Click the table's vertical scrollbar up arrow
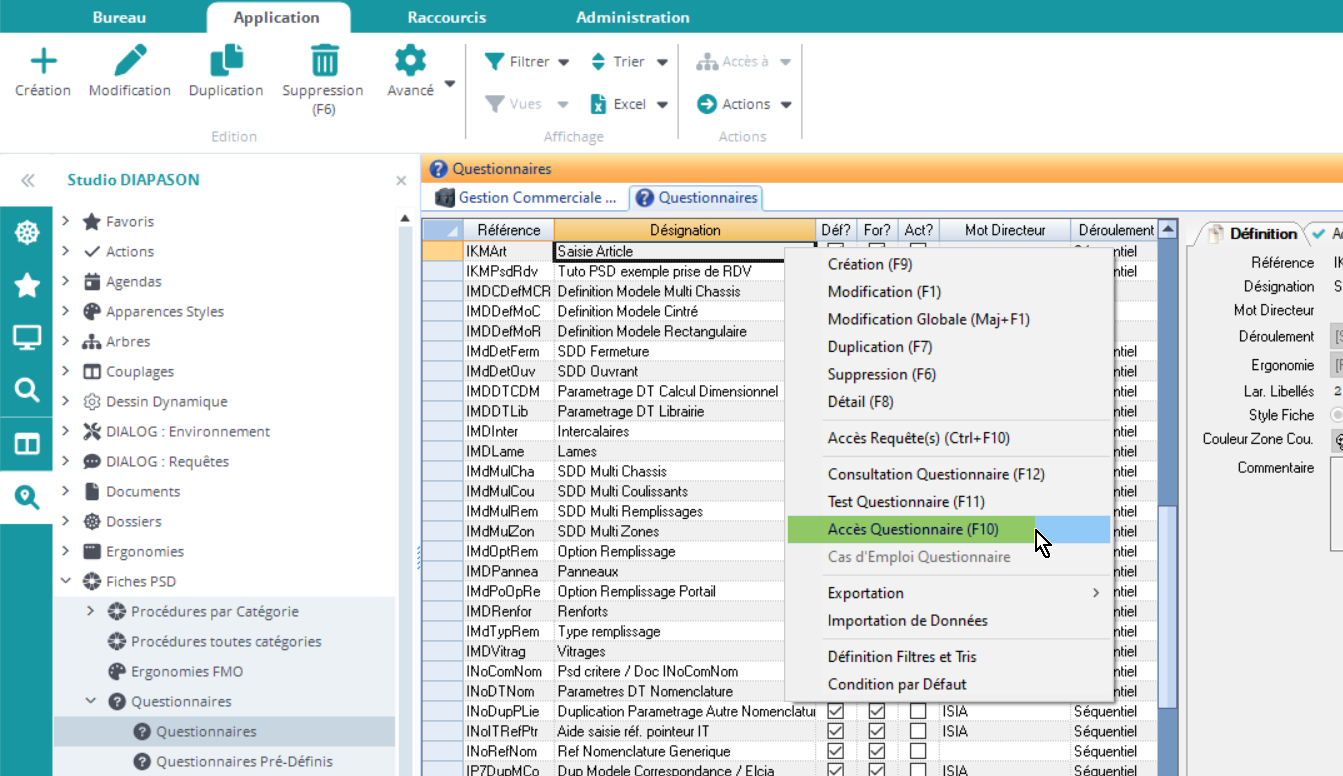1343x776 pixels. tap(1166, 229)
